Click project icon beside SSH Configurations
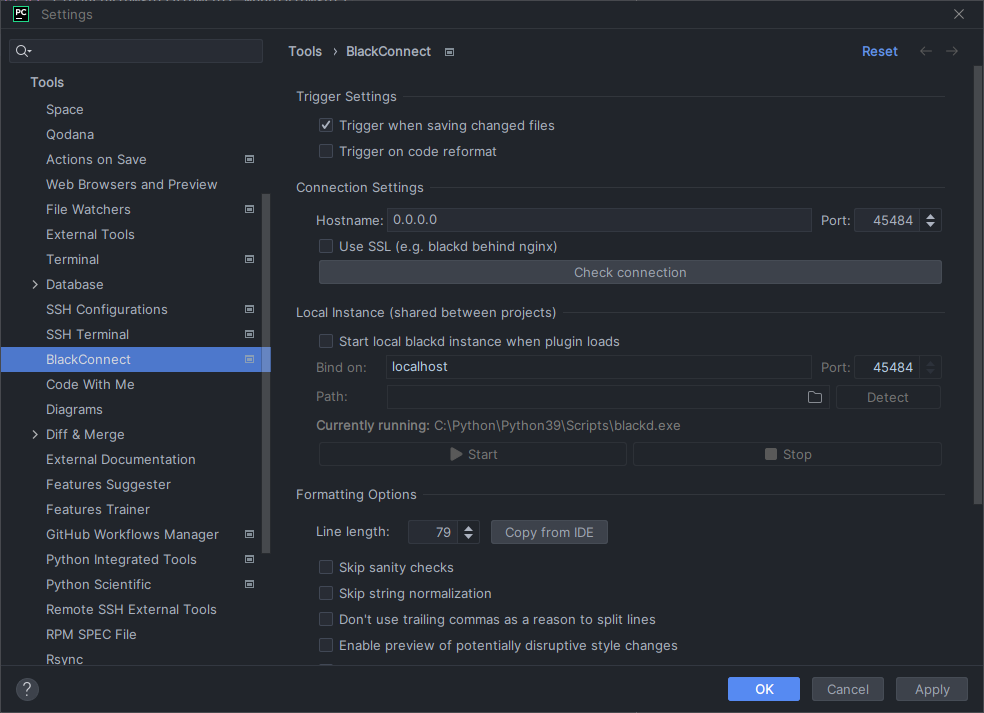 point(249,309)
